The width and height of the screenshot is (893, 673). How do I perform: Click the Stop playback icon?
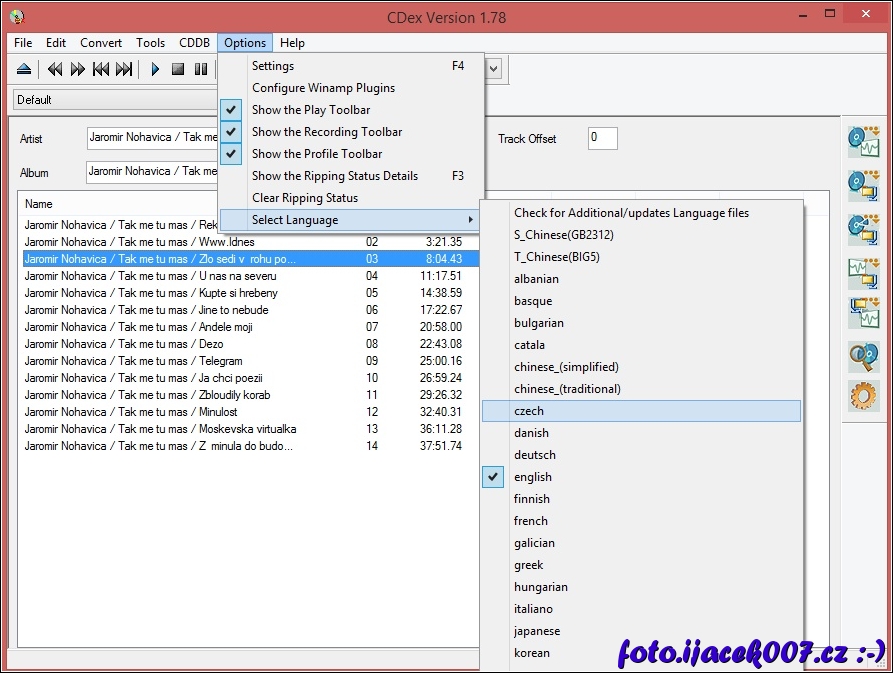pyautogui.click(x=178, y=69)
